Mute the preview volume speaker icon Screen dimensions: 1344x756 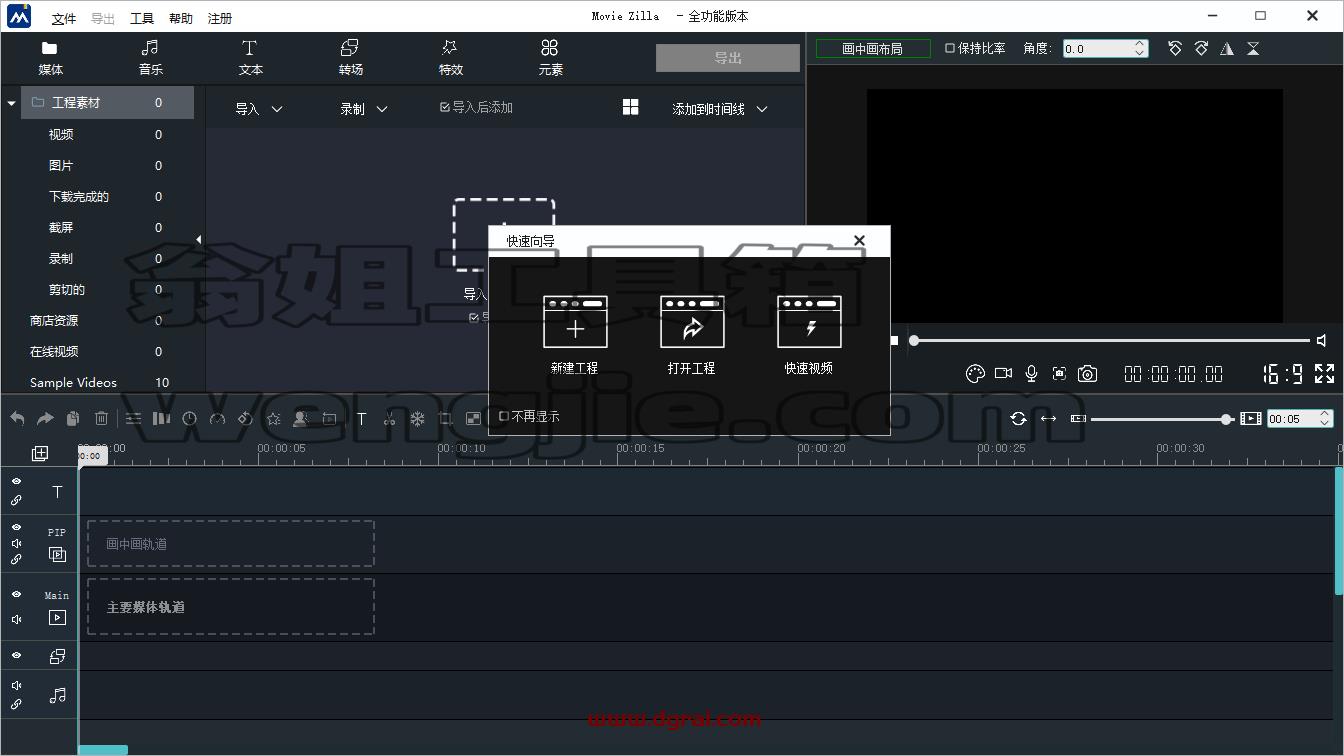coord(1322,340)
